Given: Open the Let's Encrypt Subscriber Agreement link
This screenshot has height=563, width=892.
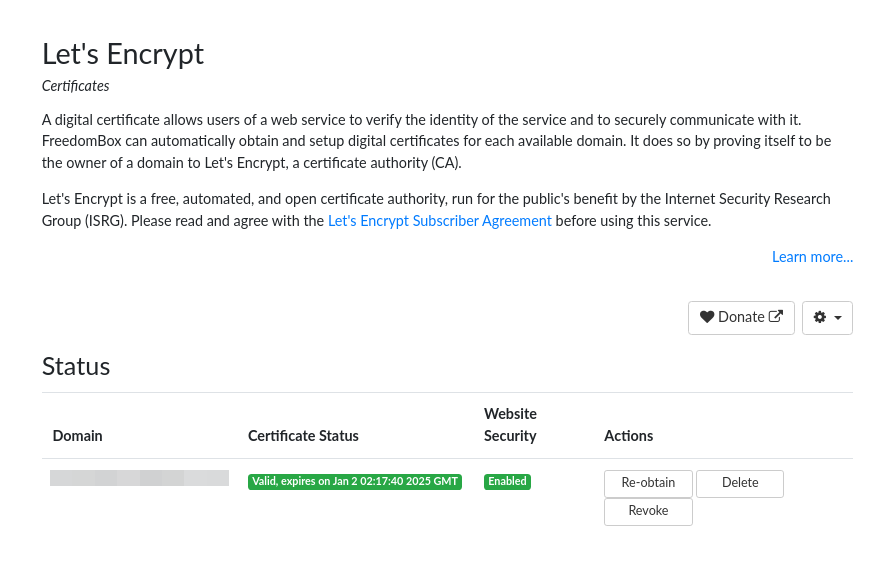Looking at the screenshot, I should click(x=440, y=221).
